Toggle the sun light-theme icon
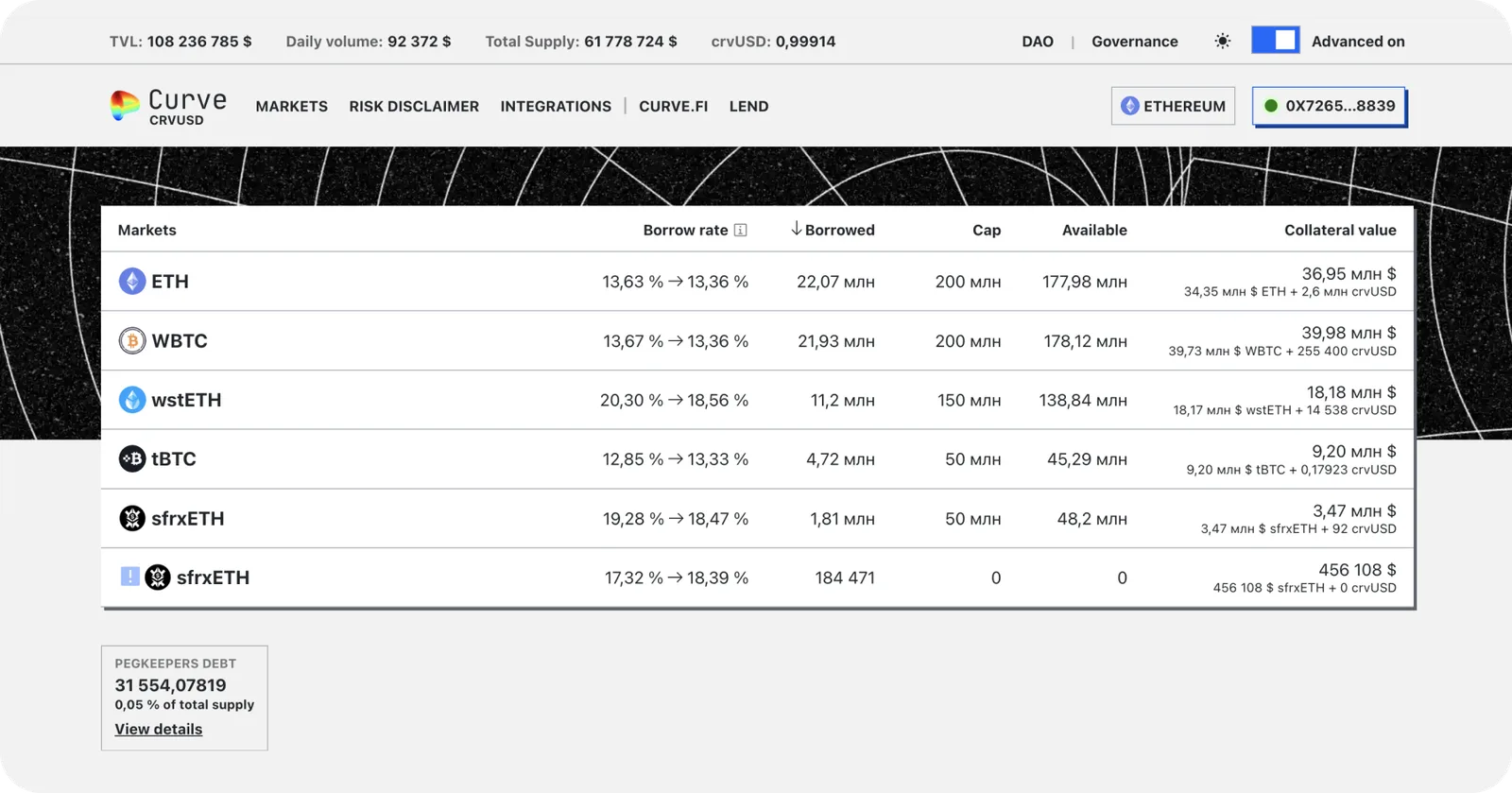The width and height of the screenshot is (1512, 793). 1223,41
